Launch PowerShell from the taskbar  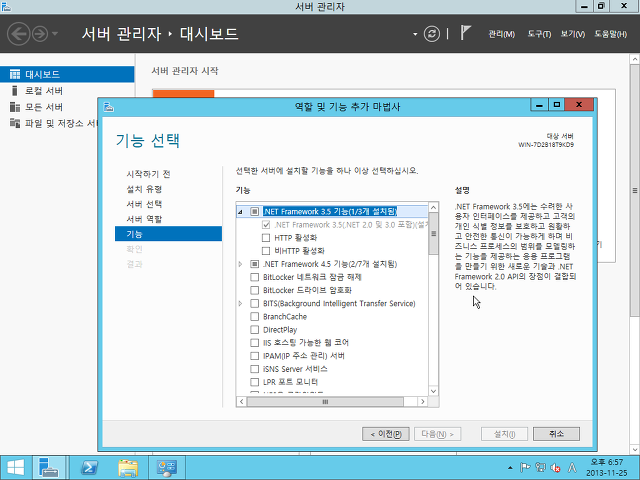[x=89, y=468]
